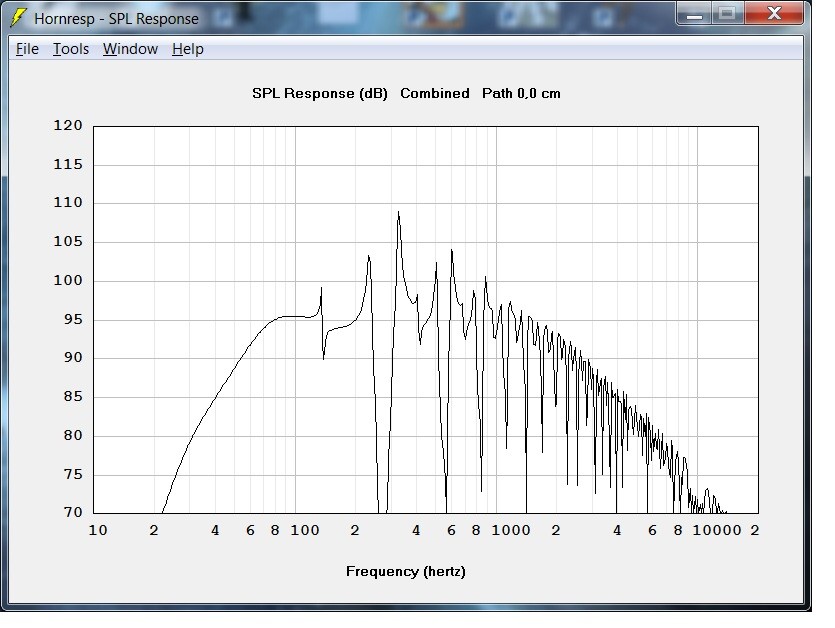Click the window title 'Hornresp - SPL Response'
Image resolution: width=835 pixels, height=628 pixels.
116,19
